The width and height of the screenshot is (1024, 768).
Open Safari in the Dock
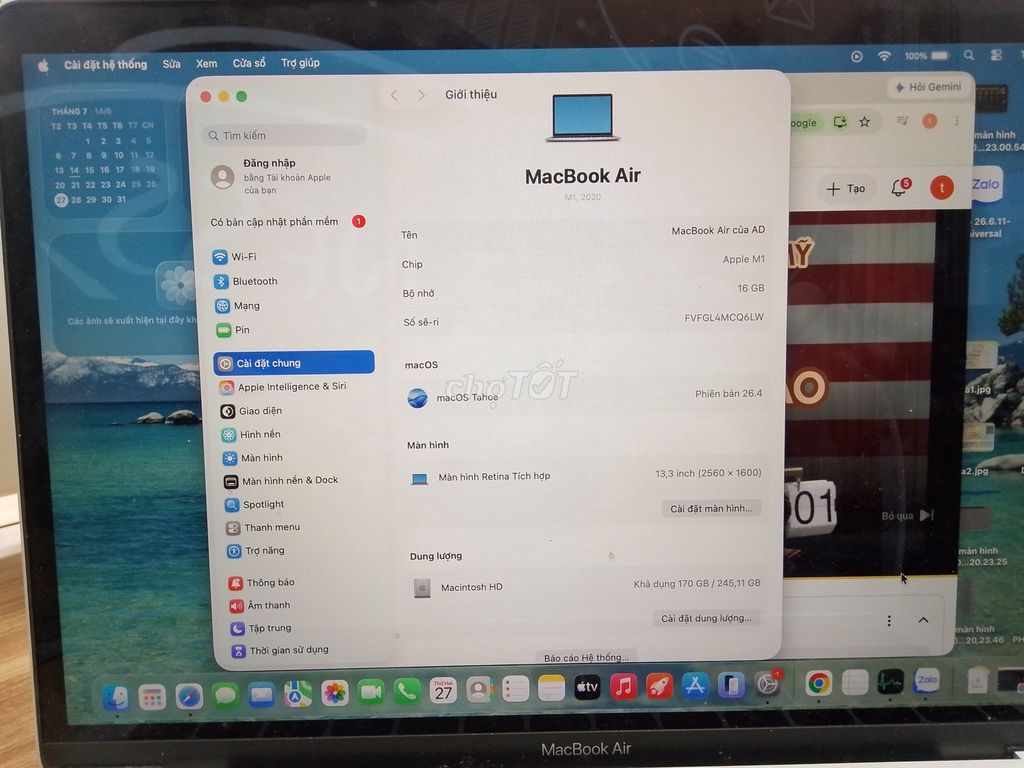[189, 698]
